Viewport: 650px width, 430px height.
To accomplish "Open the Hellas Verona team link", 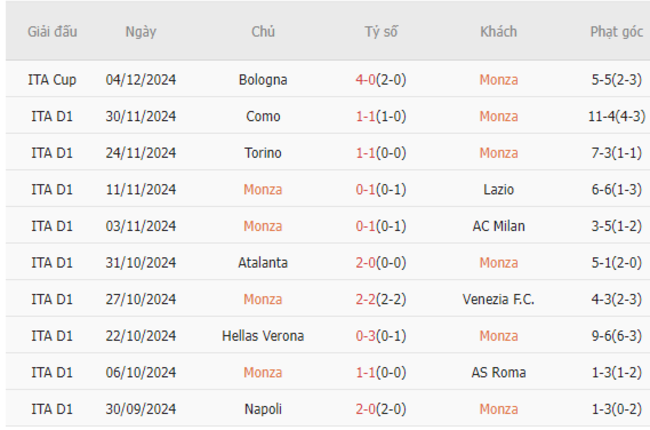I will pyautogui.click(x=263, y=336).
